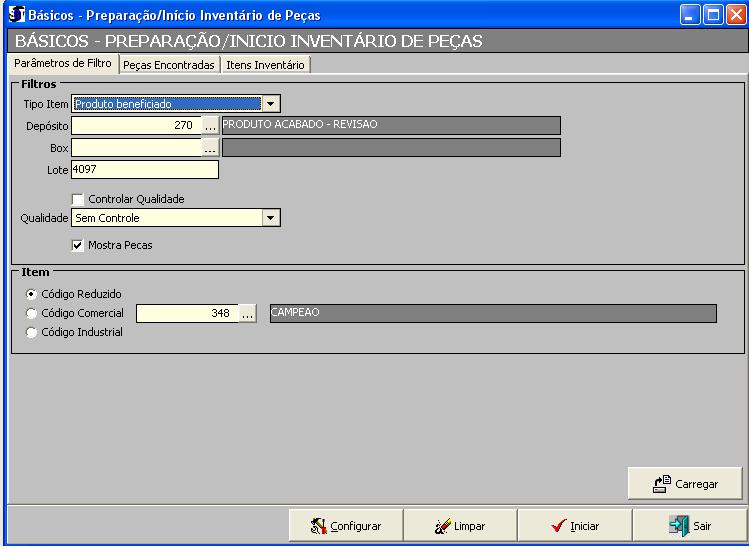
Task: Uncheck the Mostra Pecas checkbox
Action: point(78,244)
